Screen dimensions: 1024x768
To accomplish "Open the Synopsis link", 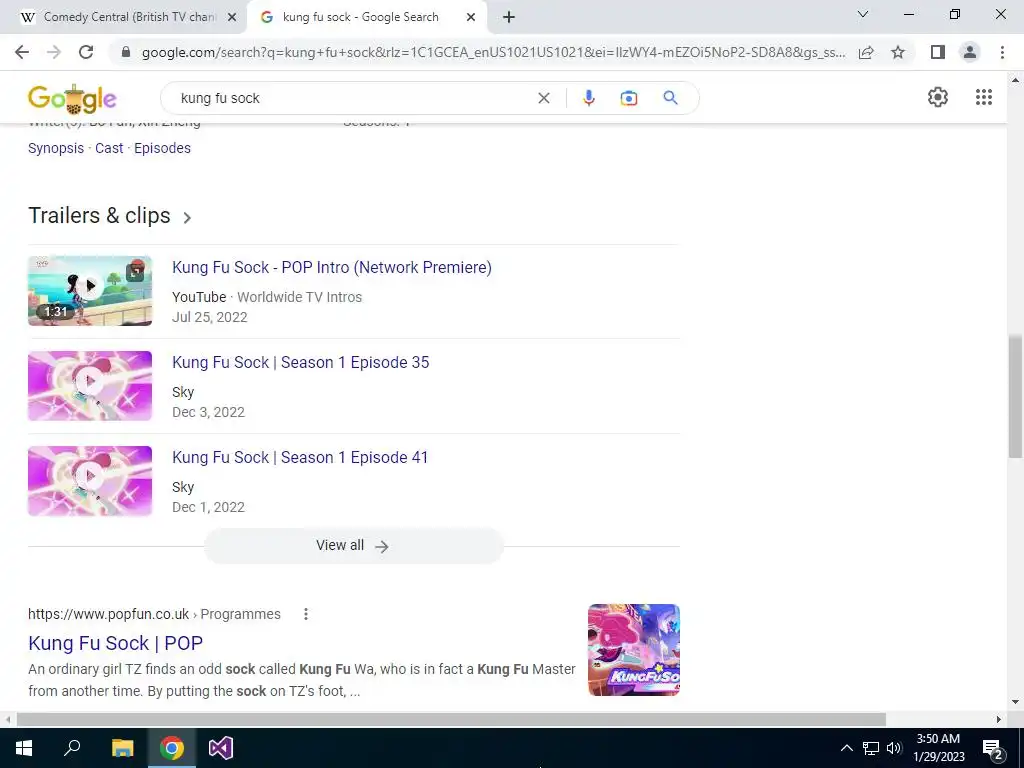I will [x=56, y=148].
